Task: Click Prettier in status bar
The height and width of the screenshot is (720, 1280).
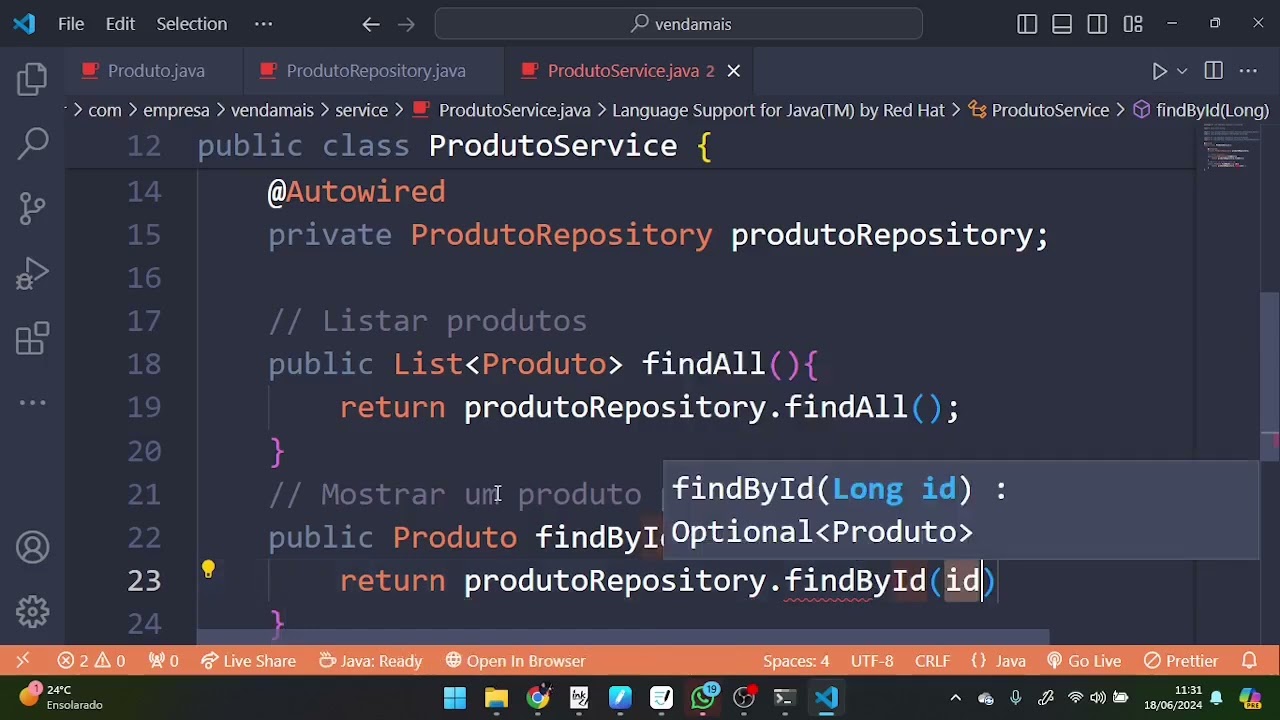Action: pyautogui.click(x=1181, y=661)
